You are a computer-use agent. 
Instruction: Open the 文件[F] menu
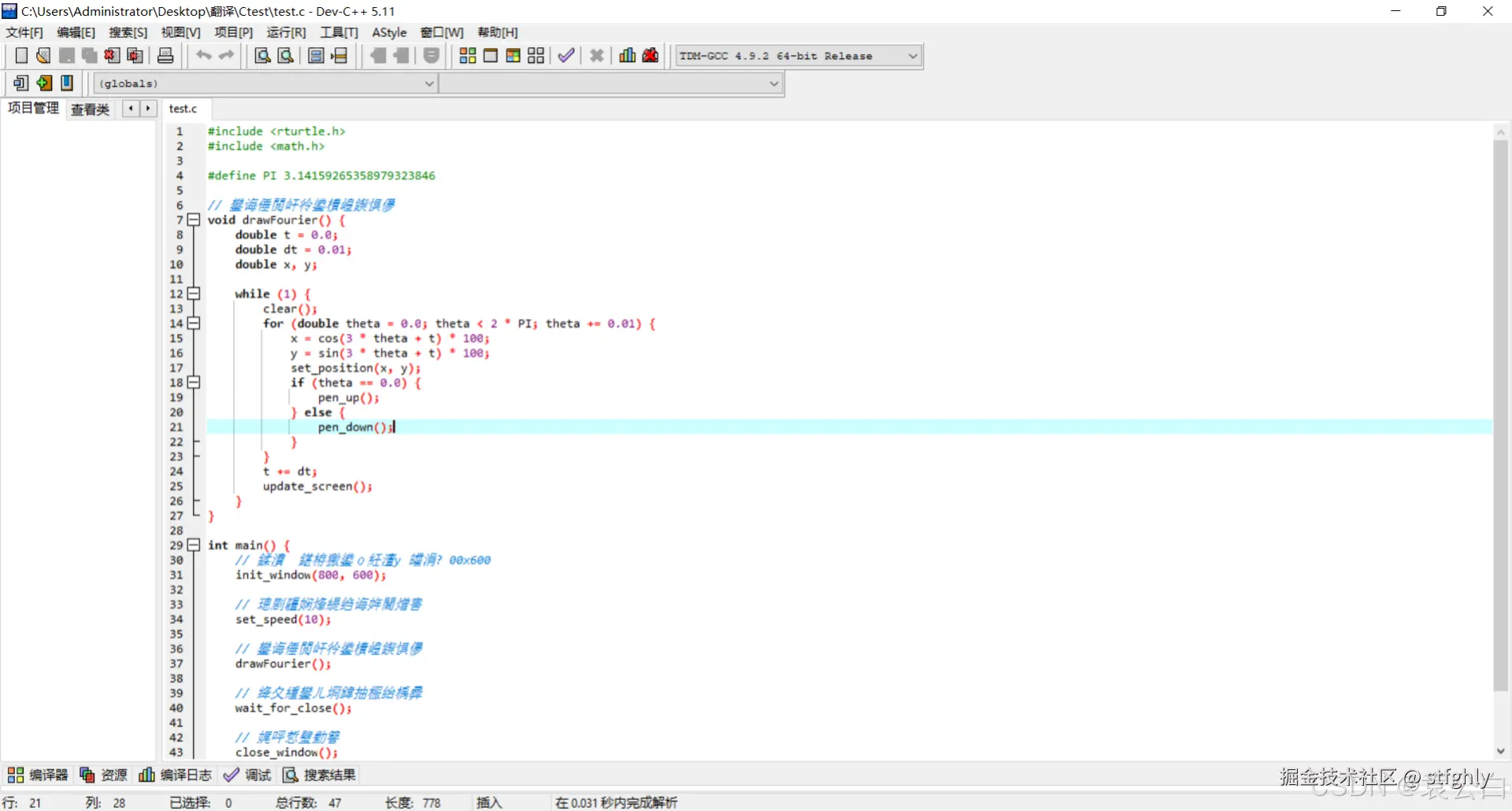24,32
